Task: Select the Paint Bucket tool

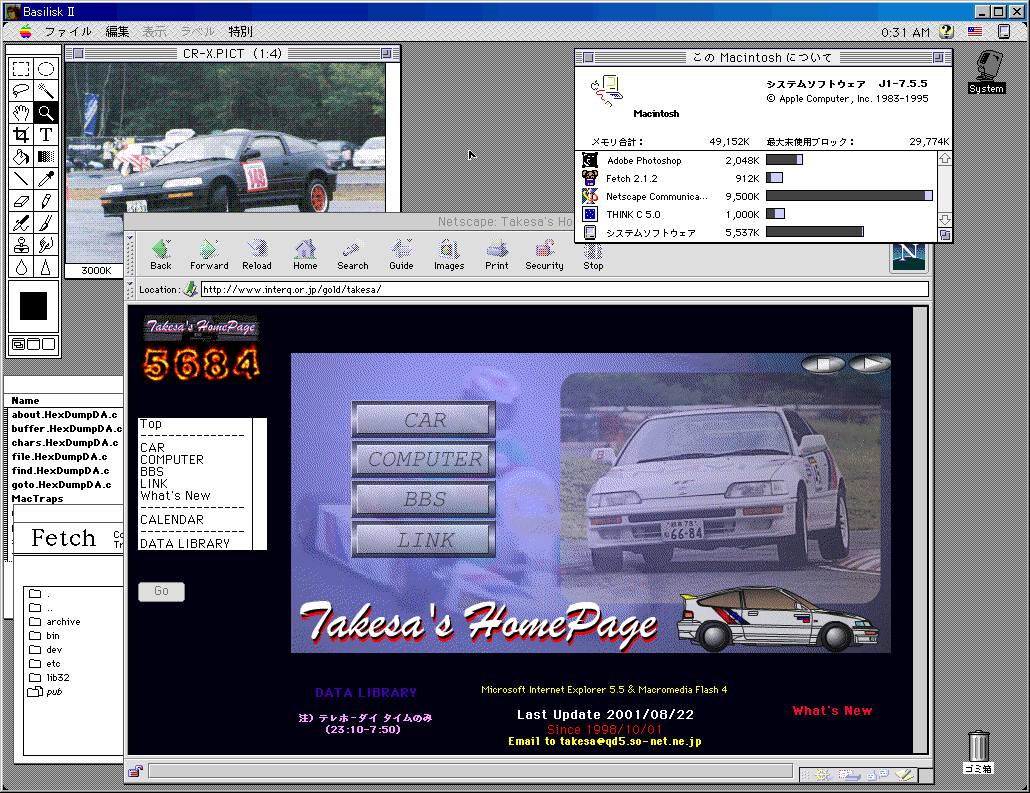Action: (21, 156)
